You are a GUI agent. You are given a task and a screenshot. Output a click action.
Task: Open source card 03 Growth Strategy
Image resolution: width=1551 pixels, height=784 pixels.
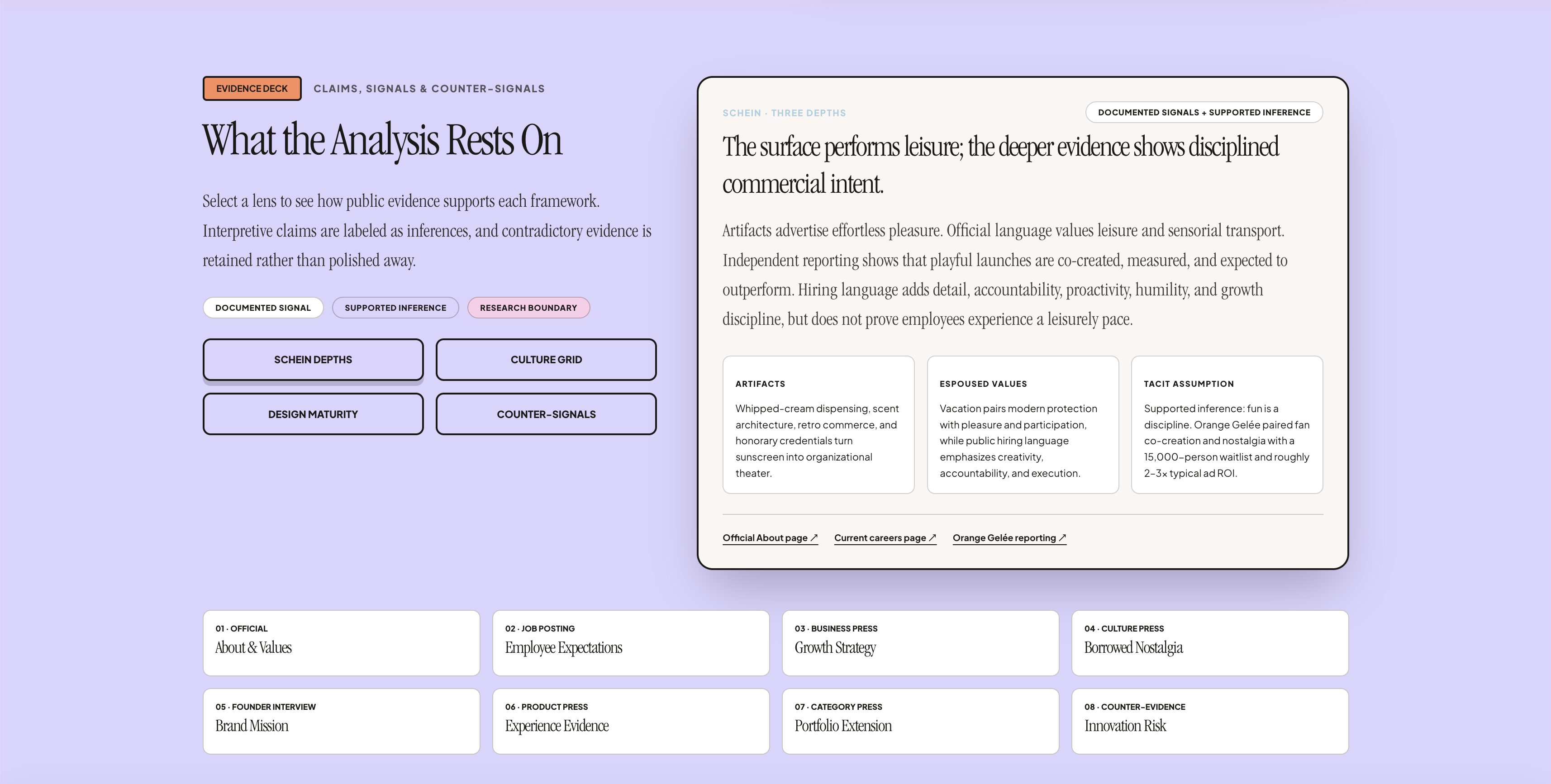point(921,643)
